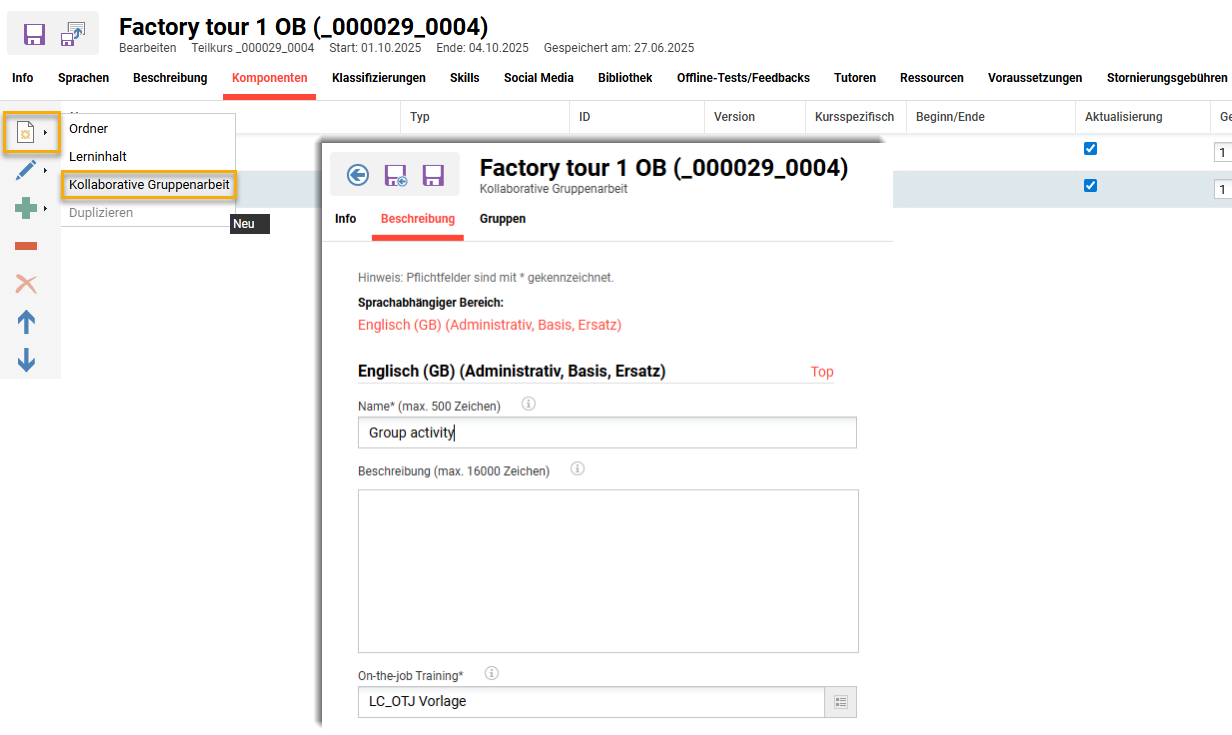Switch to the Gruppen tab
This screenshot has height=735, width=1232.
pos(502,219)
